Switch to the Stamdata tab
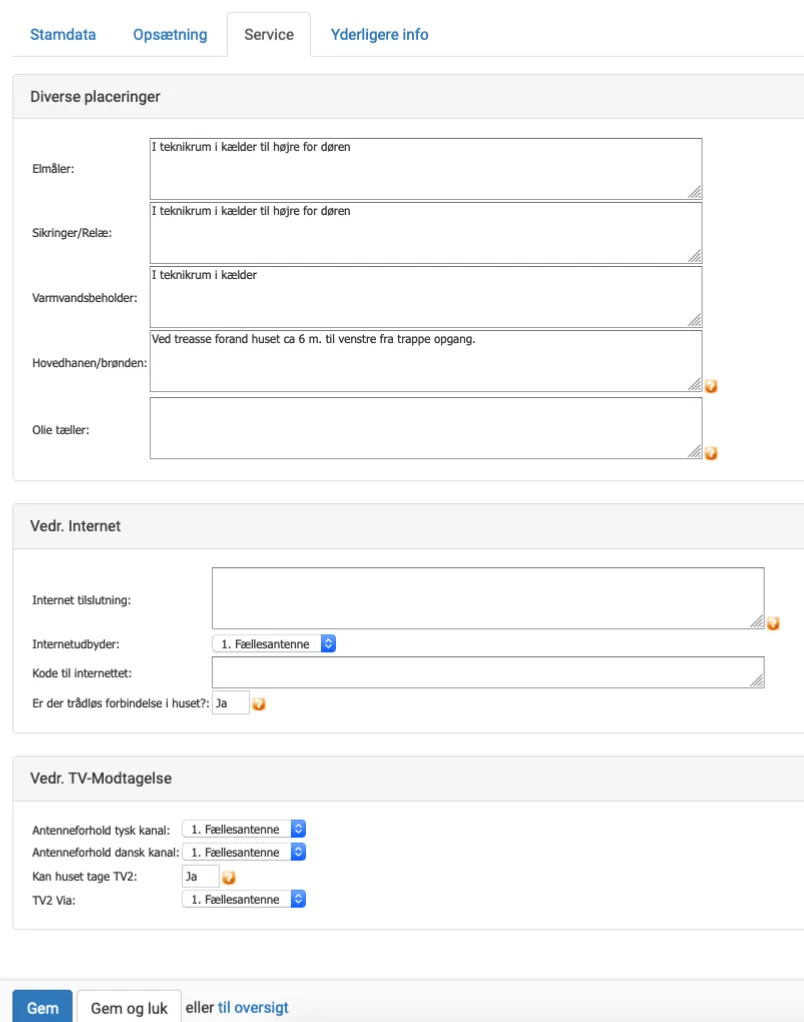This screenshot has height=1022, width=804. coord(63,34)
